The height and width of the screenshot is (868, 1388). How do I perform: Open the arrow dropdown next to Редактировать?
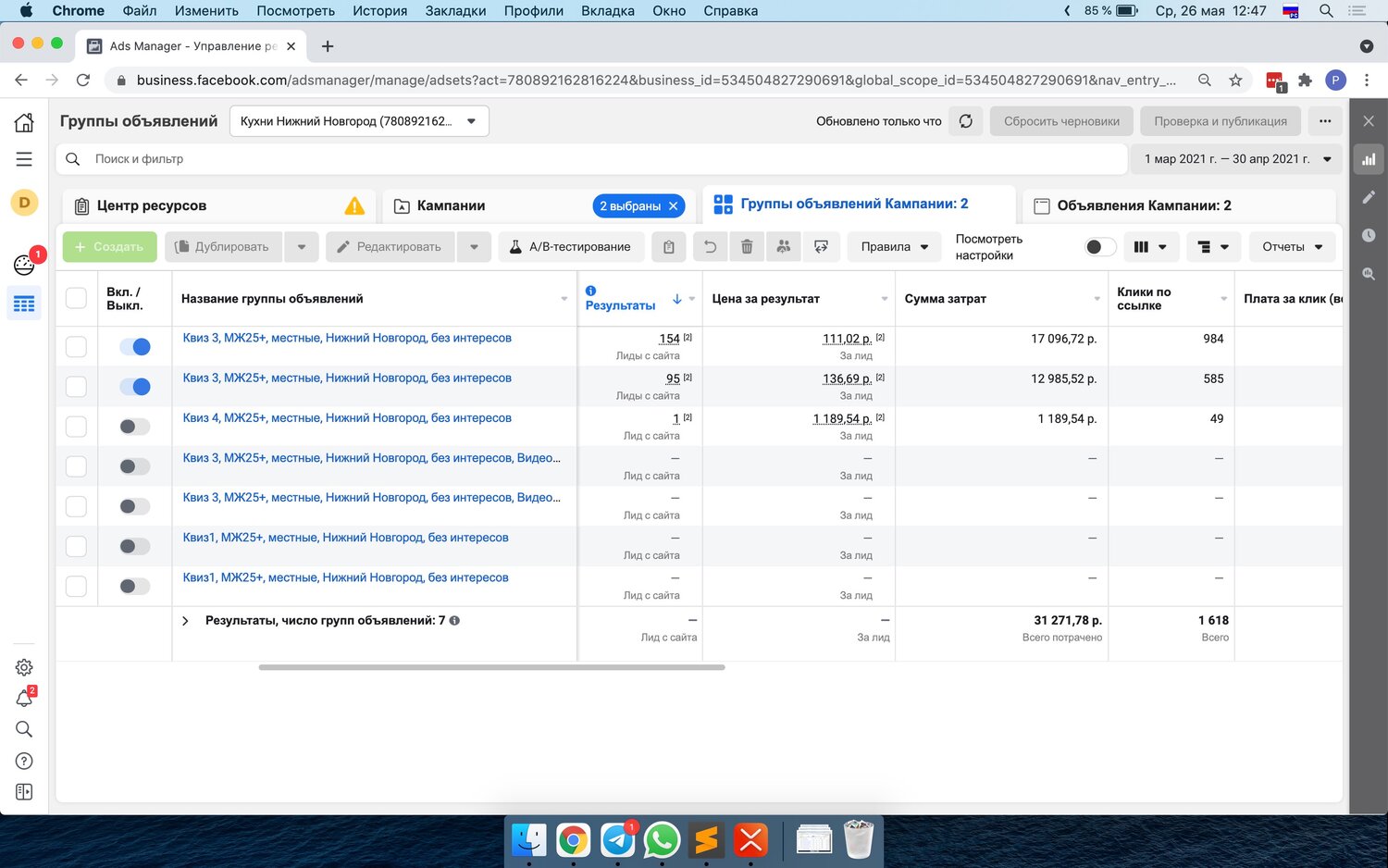474,247
